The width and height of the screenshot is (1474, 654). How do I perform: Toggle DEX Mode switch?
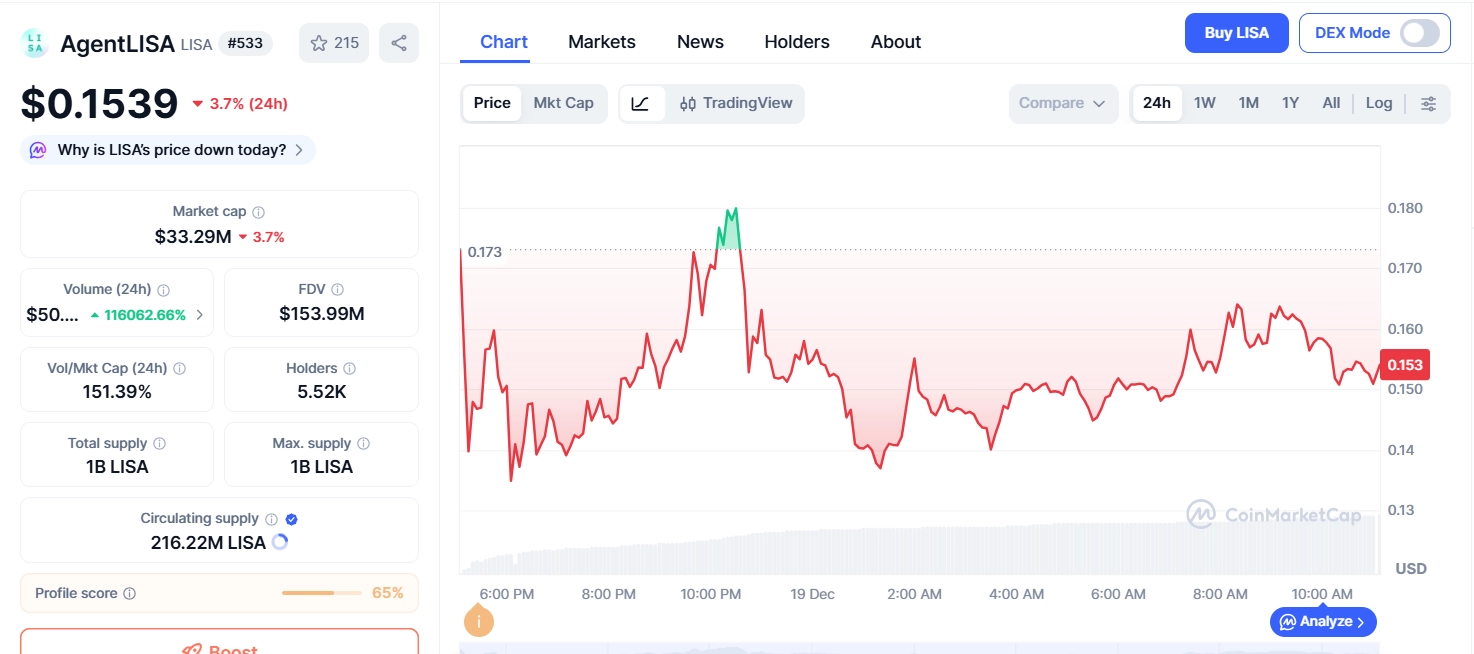[x=1419, y=33]
